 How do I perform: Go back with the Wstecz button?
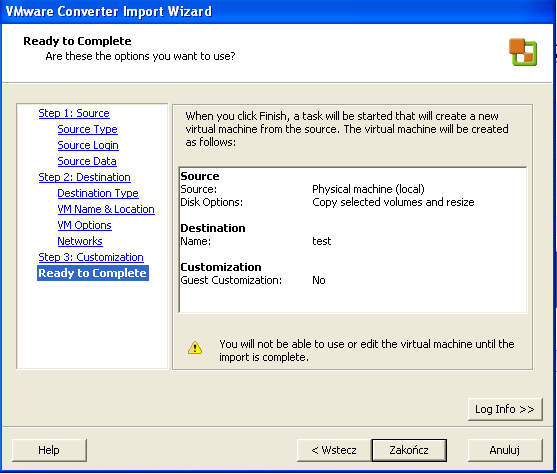pos(334,450)
